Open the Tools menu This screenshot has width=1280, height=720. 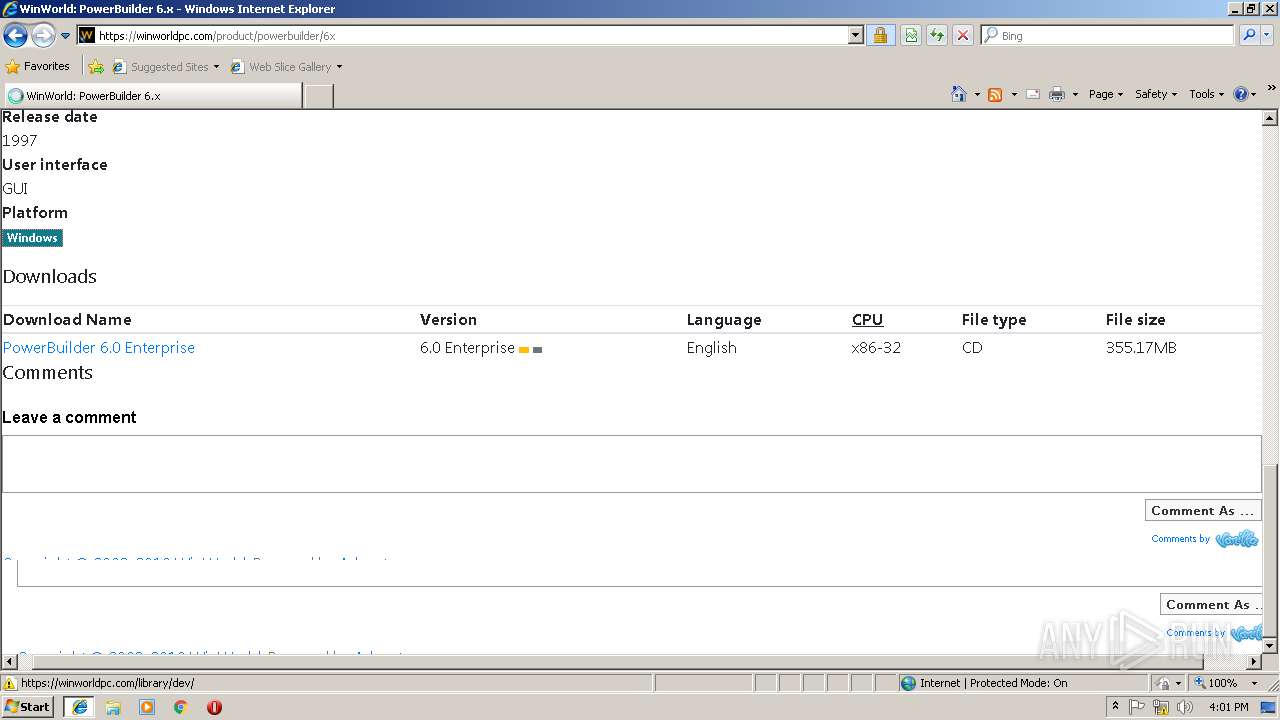(1206, 94)
